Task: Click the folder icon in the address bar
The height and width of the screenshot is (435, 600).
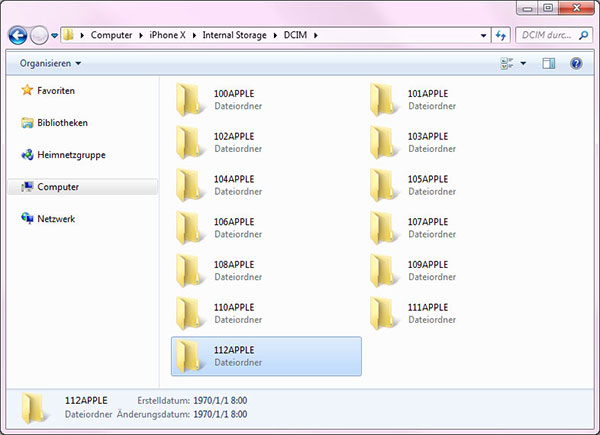Action: pos(68,35)
